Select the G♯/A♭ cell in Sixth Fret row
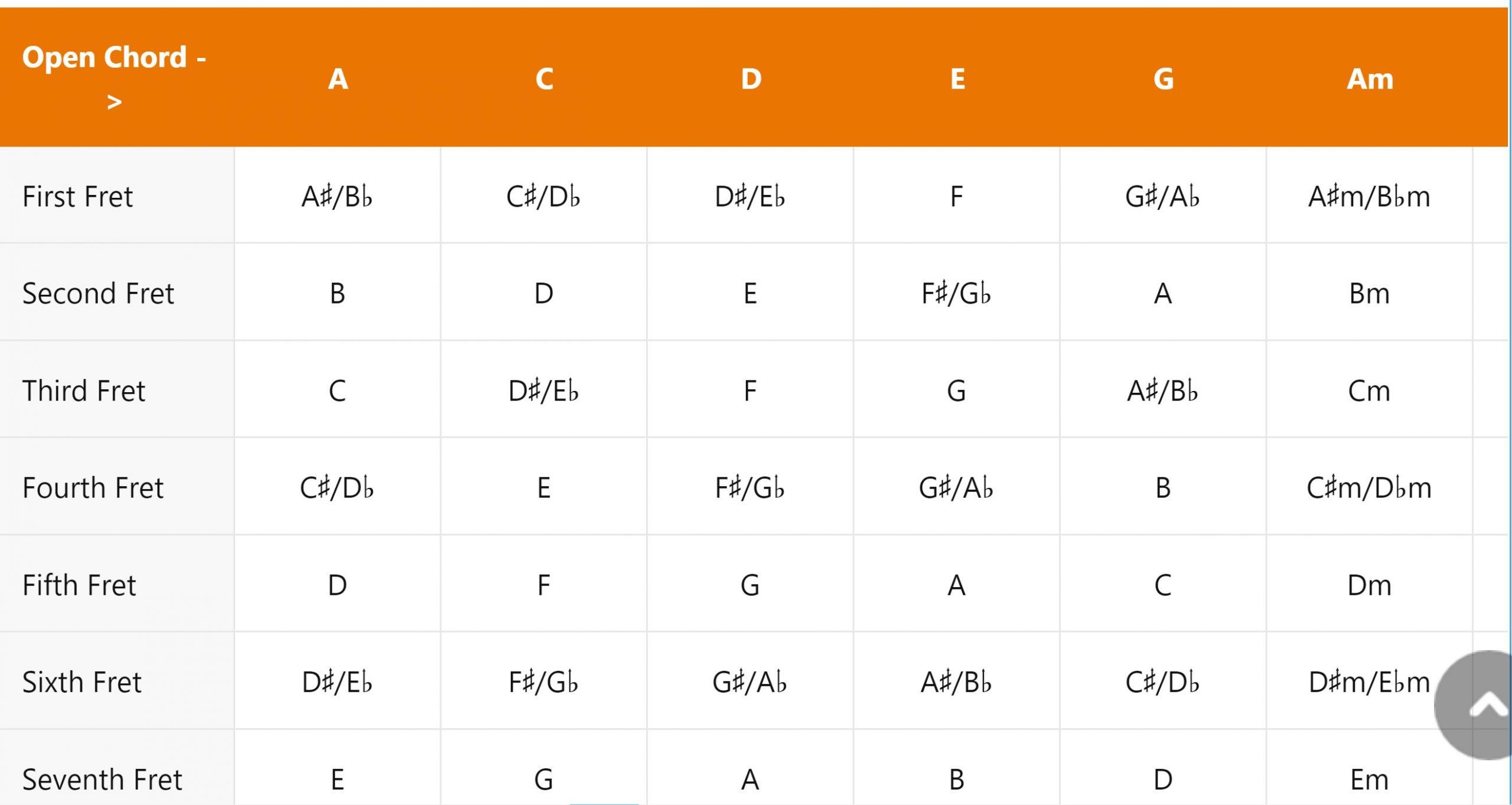This screenshot has width=1512, height=805. [750, 682]
